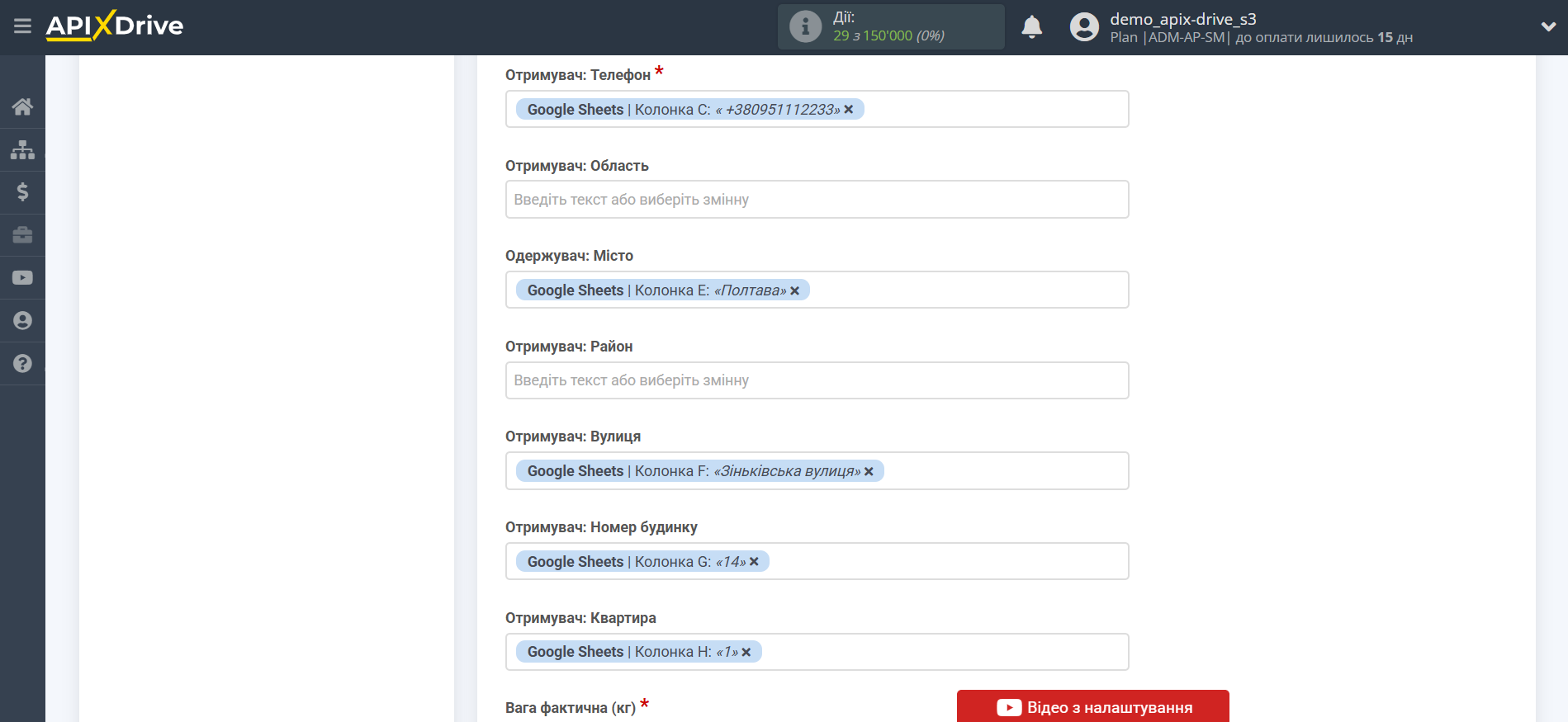Expand the account dropdown chevron

click(1548, 26)
